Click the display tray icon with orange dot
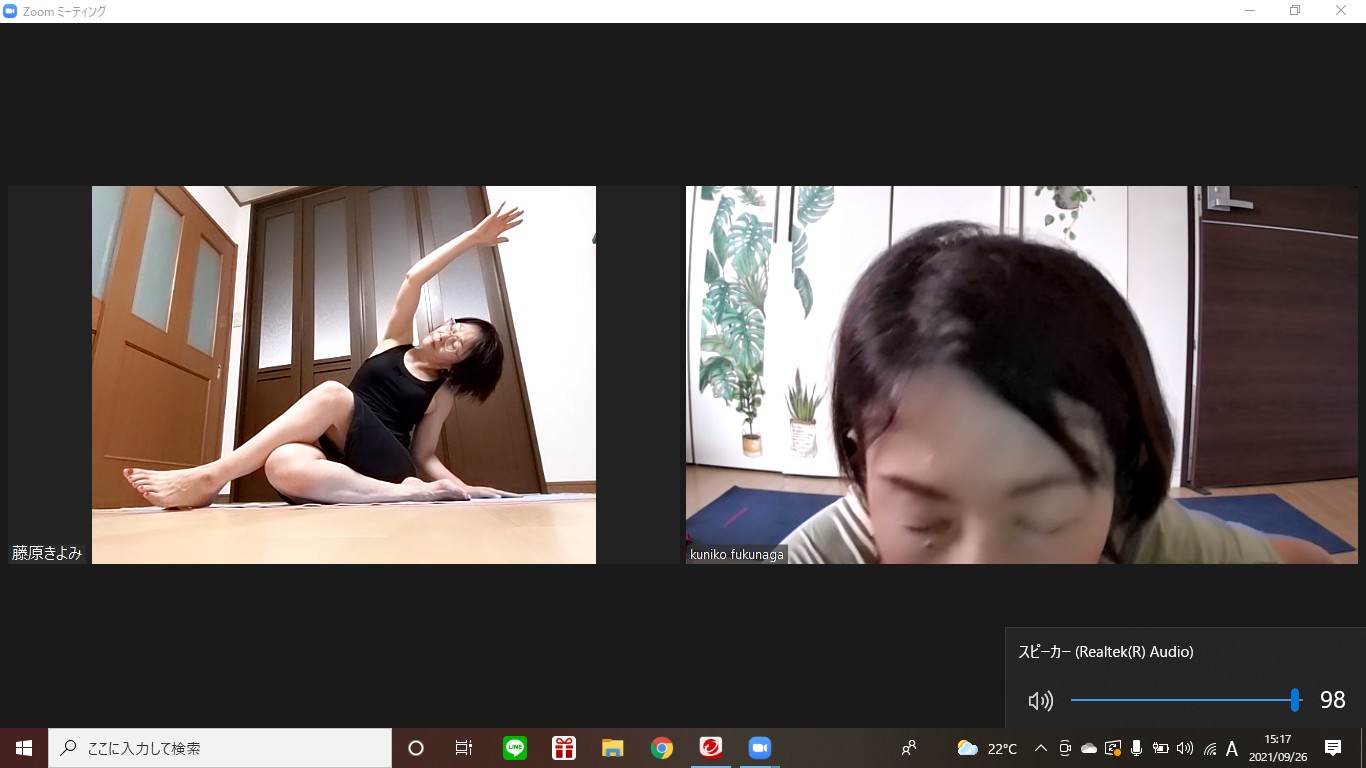1366x768 pixels. [x=1113, y=748]
